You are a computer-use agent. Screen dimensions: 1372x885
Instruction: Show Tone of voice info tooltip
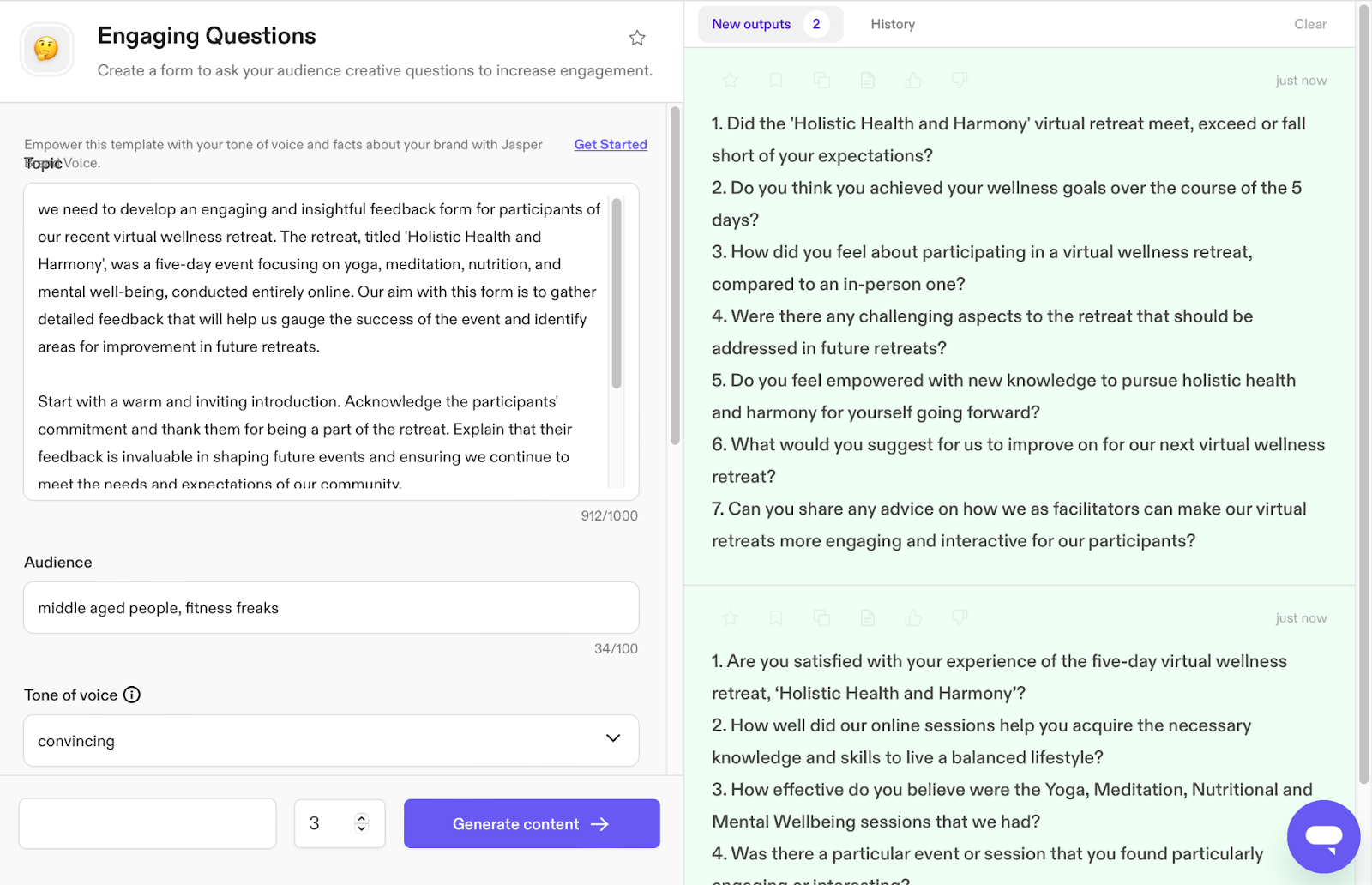point(132,695)
